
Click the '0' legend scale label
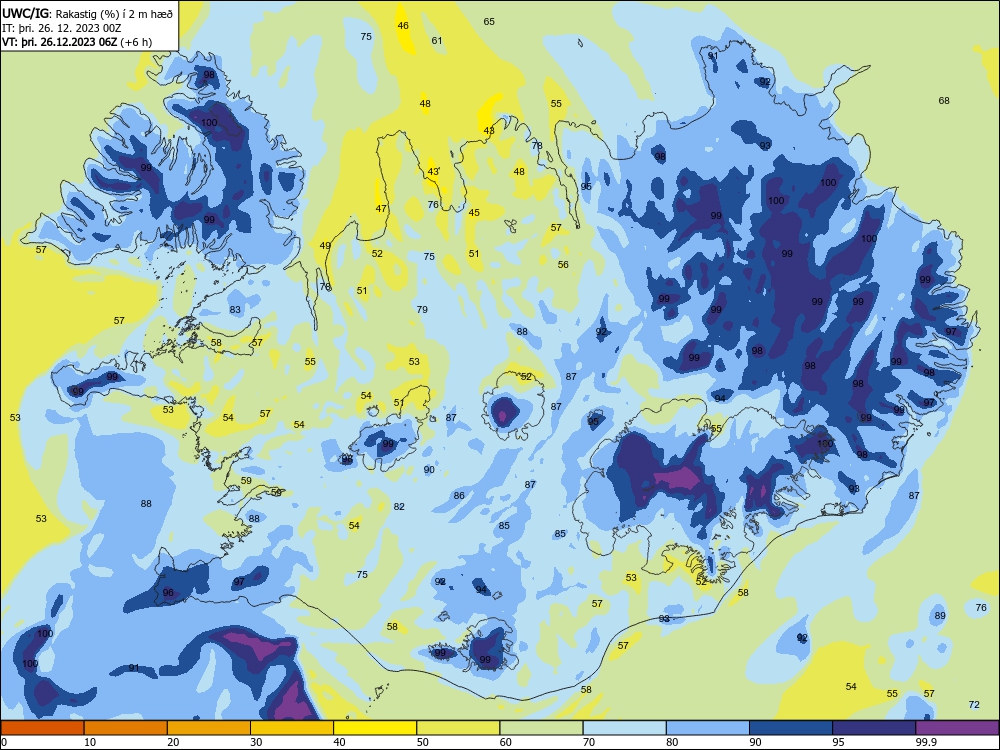4,742
